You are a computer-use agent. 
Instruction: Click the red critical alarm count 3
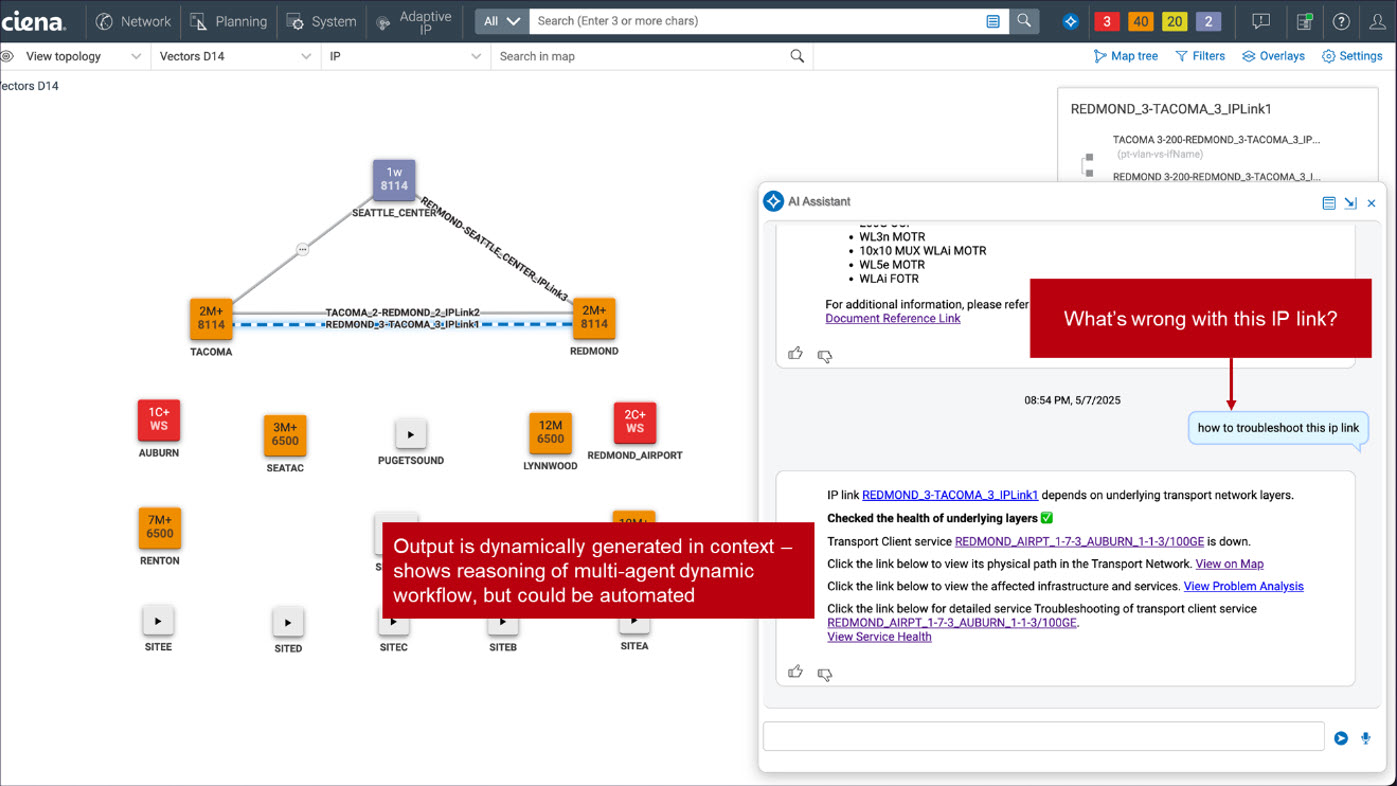tap(1106, 21)
